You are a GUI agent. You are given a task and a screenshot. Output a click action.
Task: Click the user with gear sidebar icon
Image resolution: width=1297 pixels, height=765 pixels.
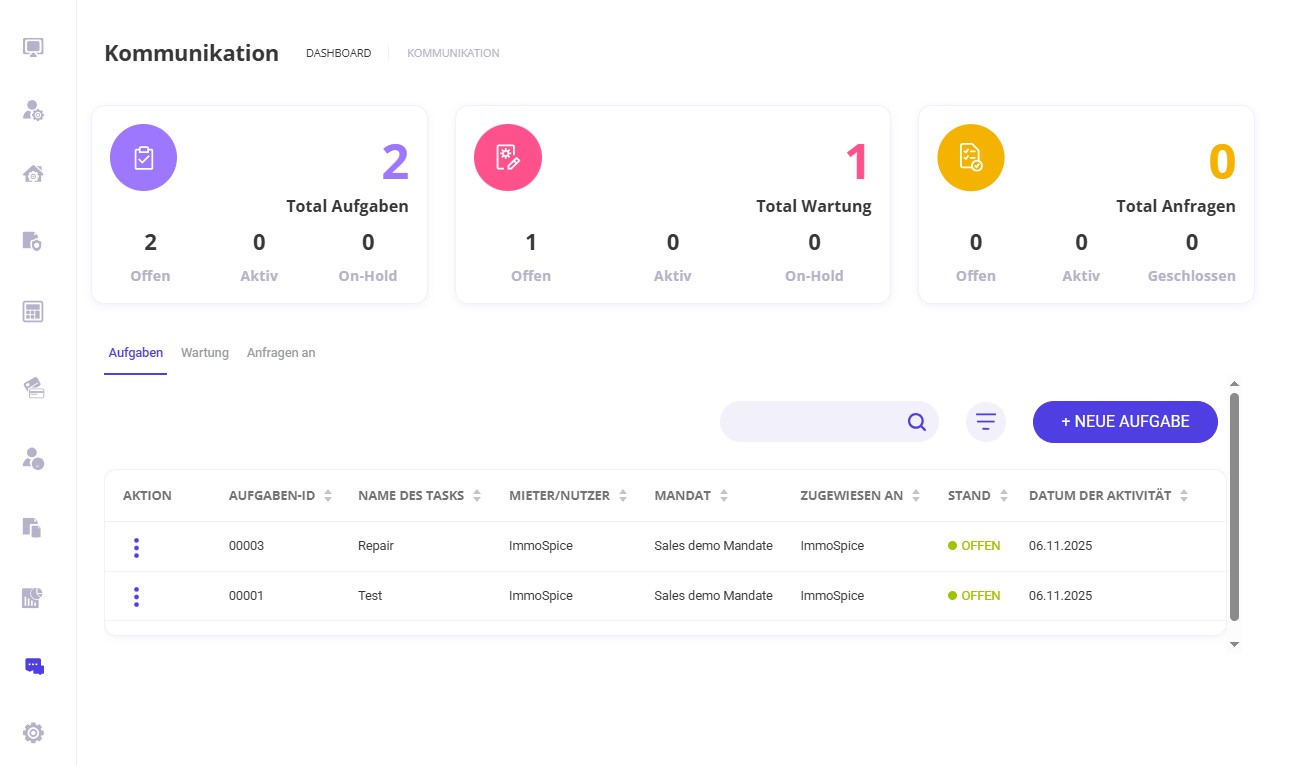34,111
